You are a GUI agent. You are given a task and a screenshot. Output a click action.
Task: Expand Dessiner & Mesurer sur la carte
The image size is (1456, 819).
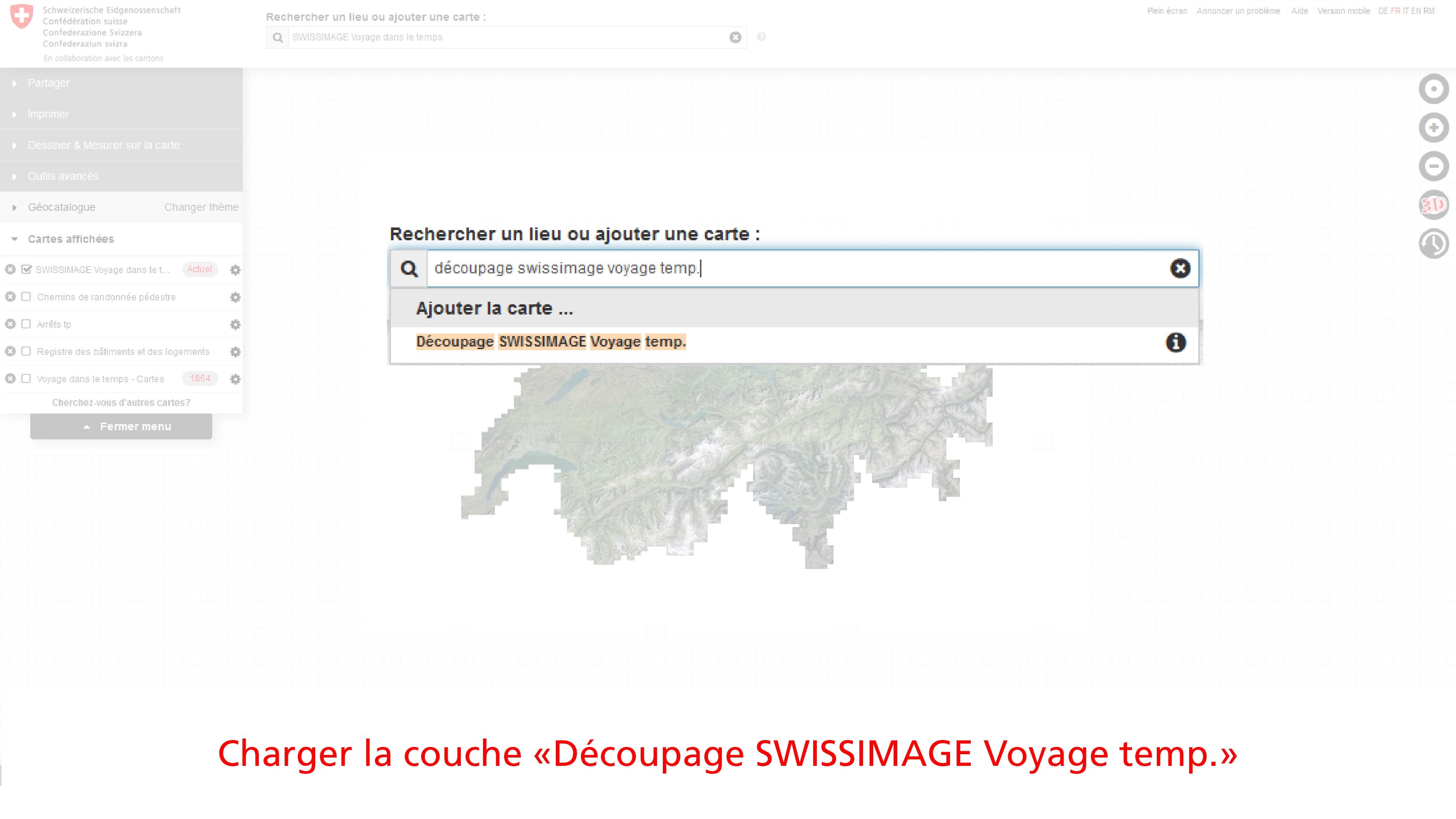(103, 145)
